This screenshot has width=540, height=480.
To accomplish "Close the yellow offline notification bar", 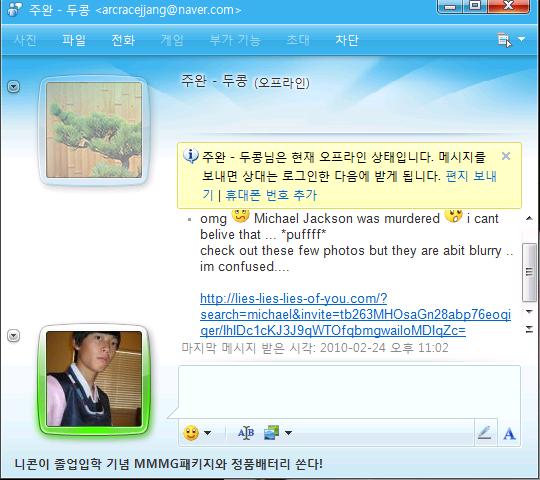I will click(x=506, y=156).
